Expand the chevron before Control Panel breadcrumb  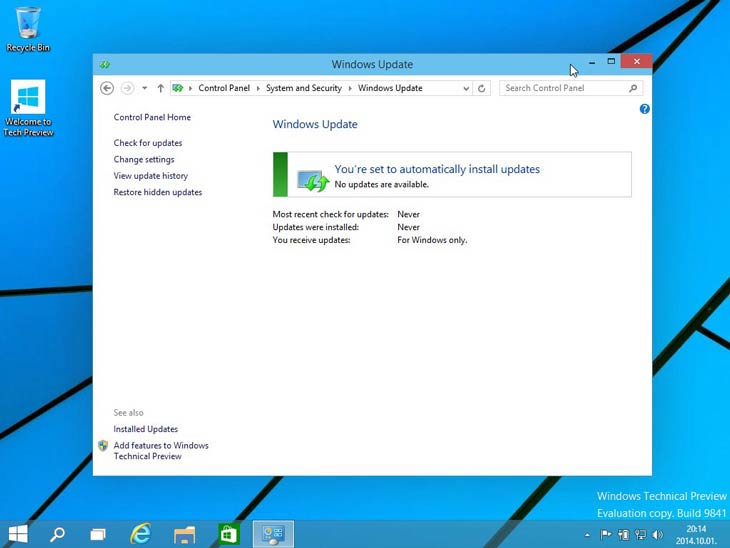click(190, 88)
